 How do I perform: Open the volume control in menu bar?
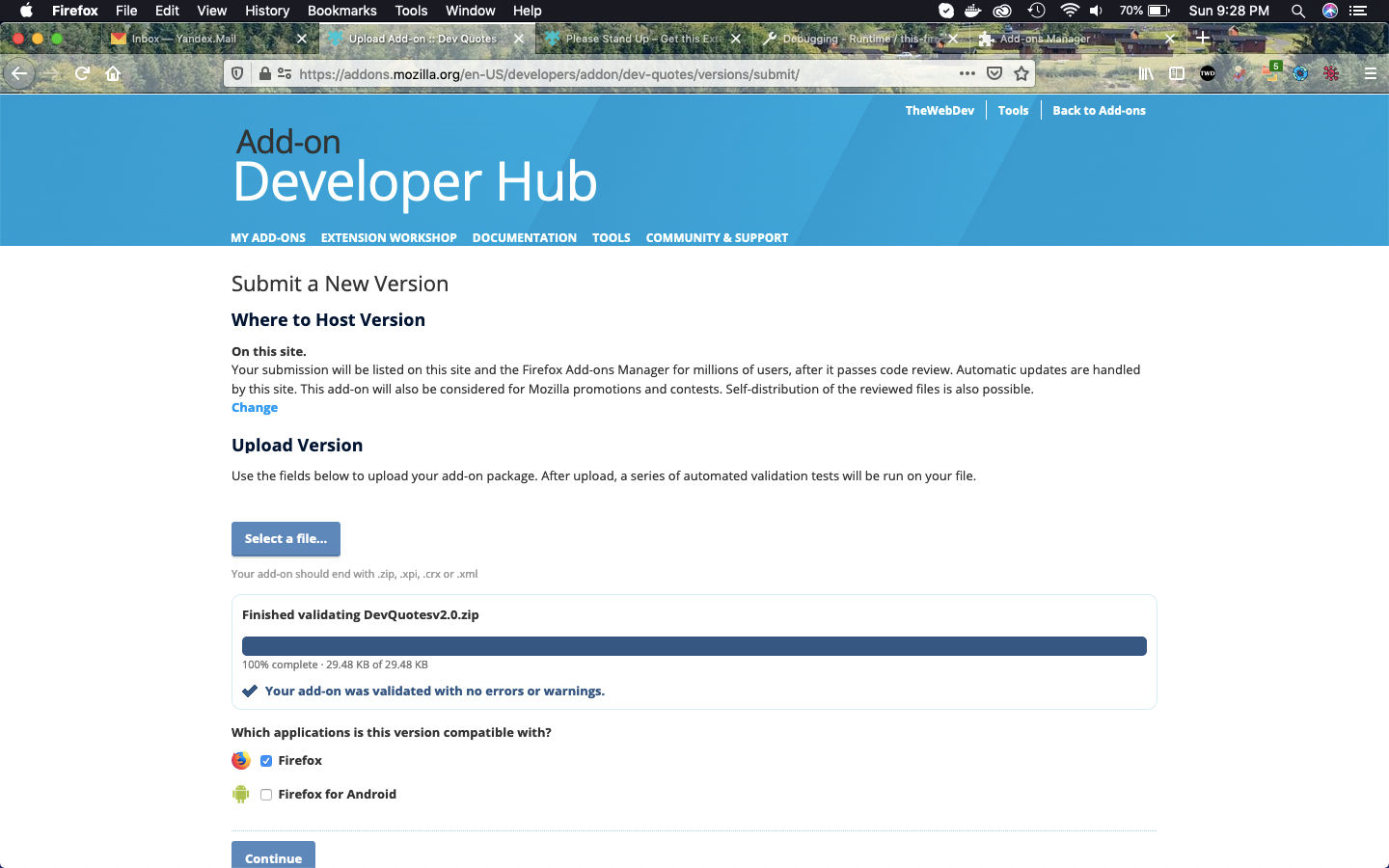click(x=1097, y=11)
